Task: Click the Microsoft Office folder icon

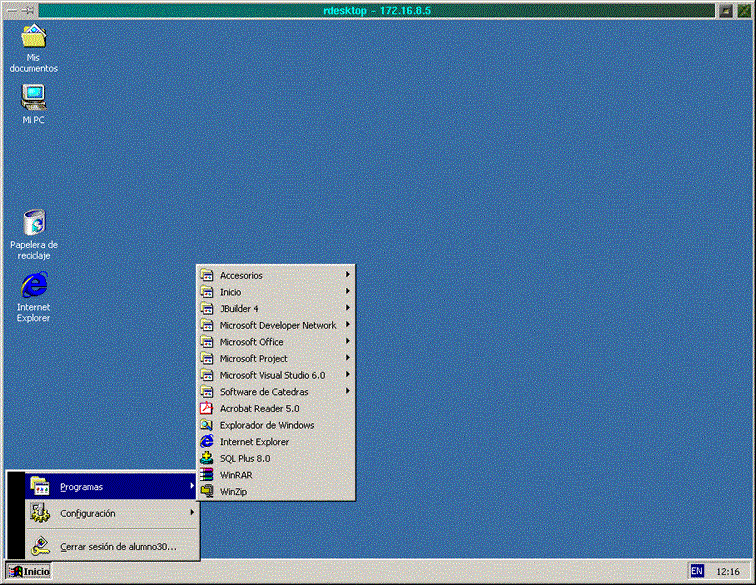Action: click(207, 342)
